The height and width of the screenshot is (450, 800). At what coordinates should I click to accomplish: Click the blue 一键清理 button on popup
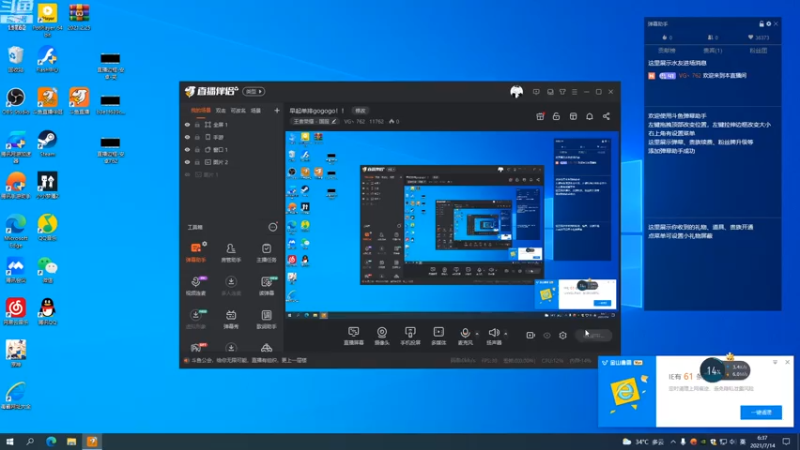pyautogui.click(x=761, y=412)
